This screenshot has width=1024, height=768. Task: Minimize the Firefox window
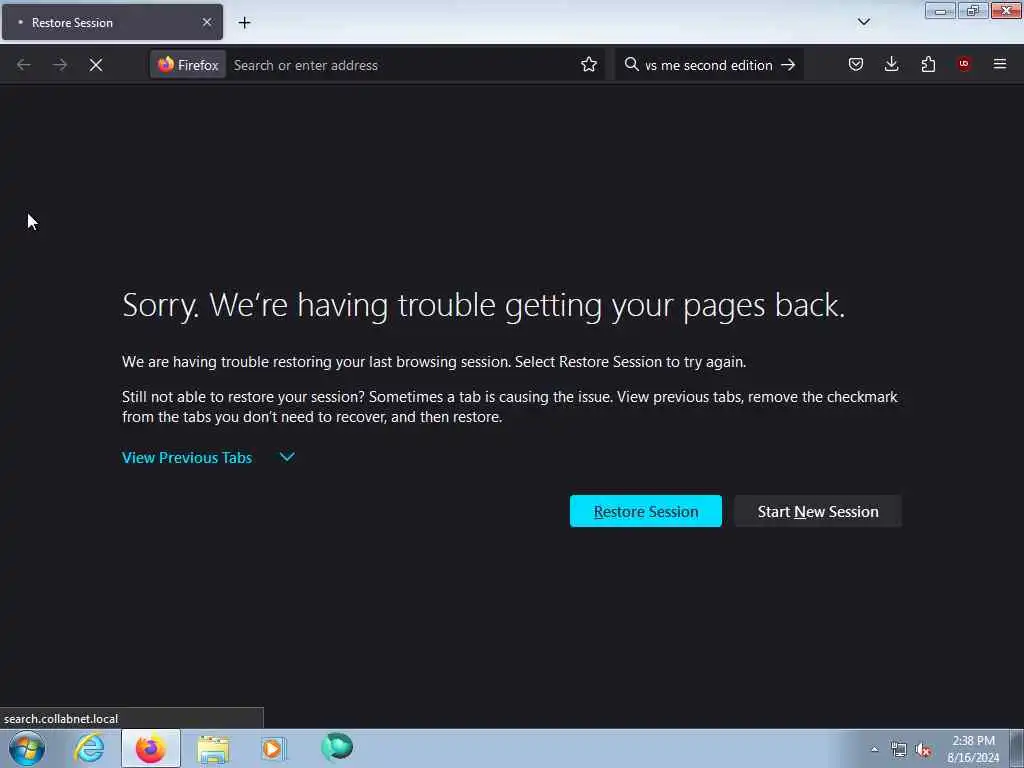pyautogui.click(x=940, y=10)
